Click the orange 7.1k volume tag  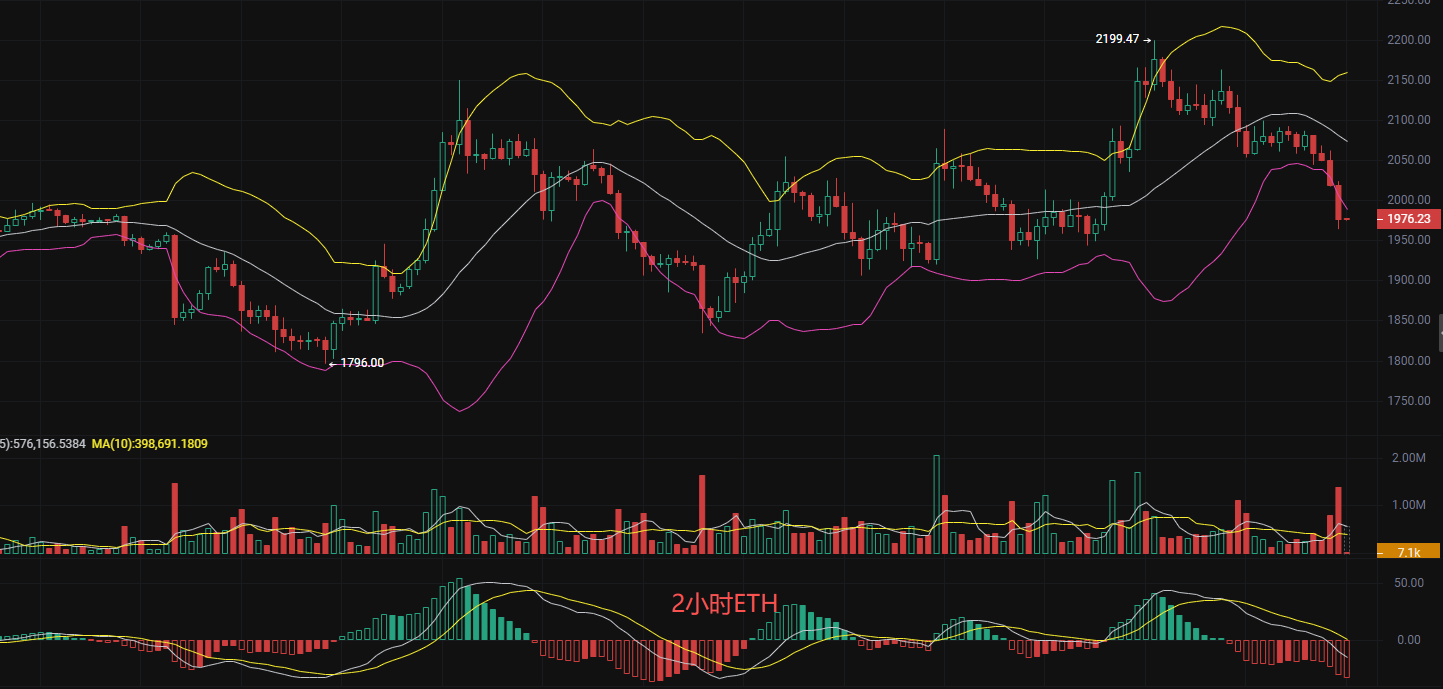point(1409,551)
